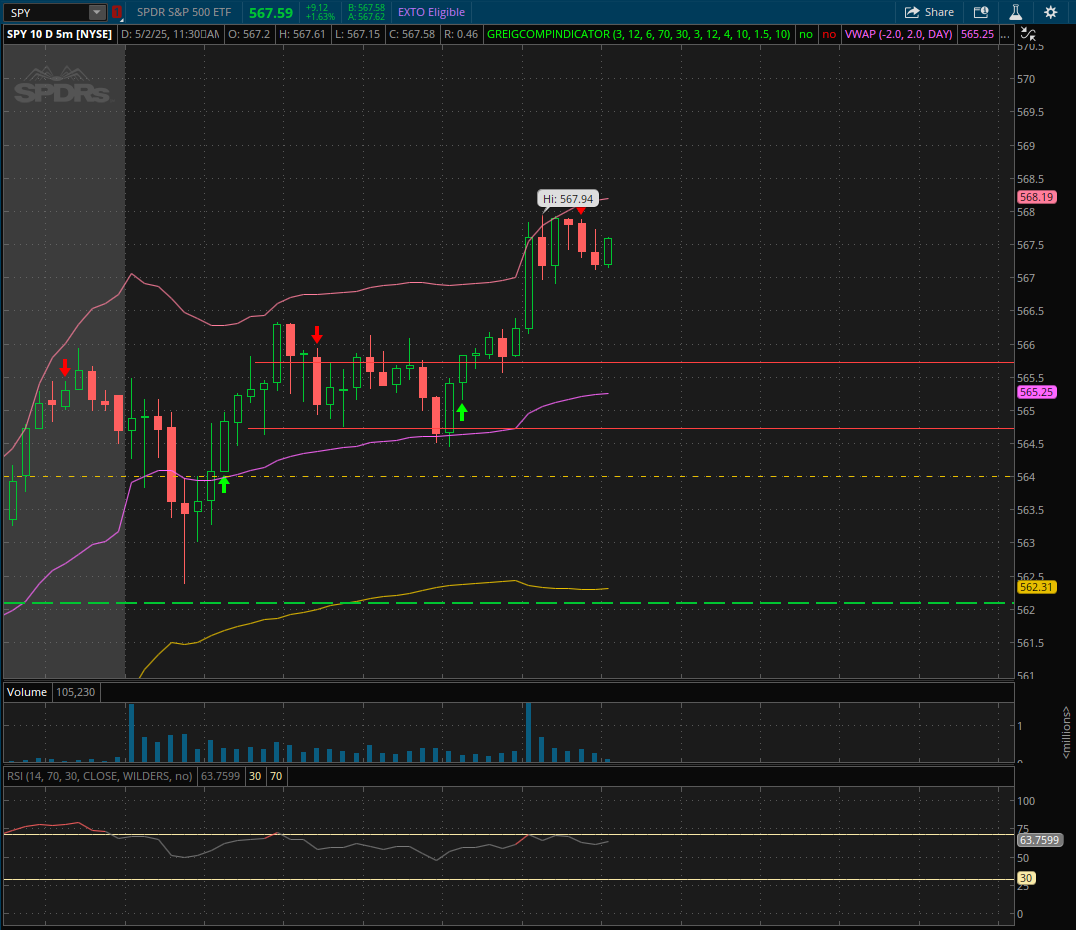Click the Volume panel label
1076x930 pixels.
click(27, 692)
